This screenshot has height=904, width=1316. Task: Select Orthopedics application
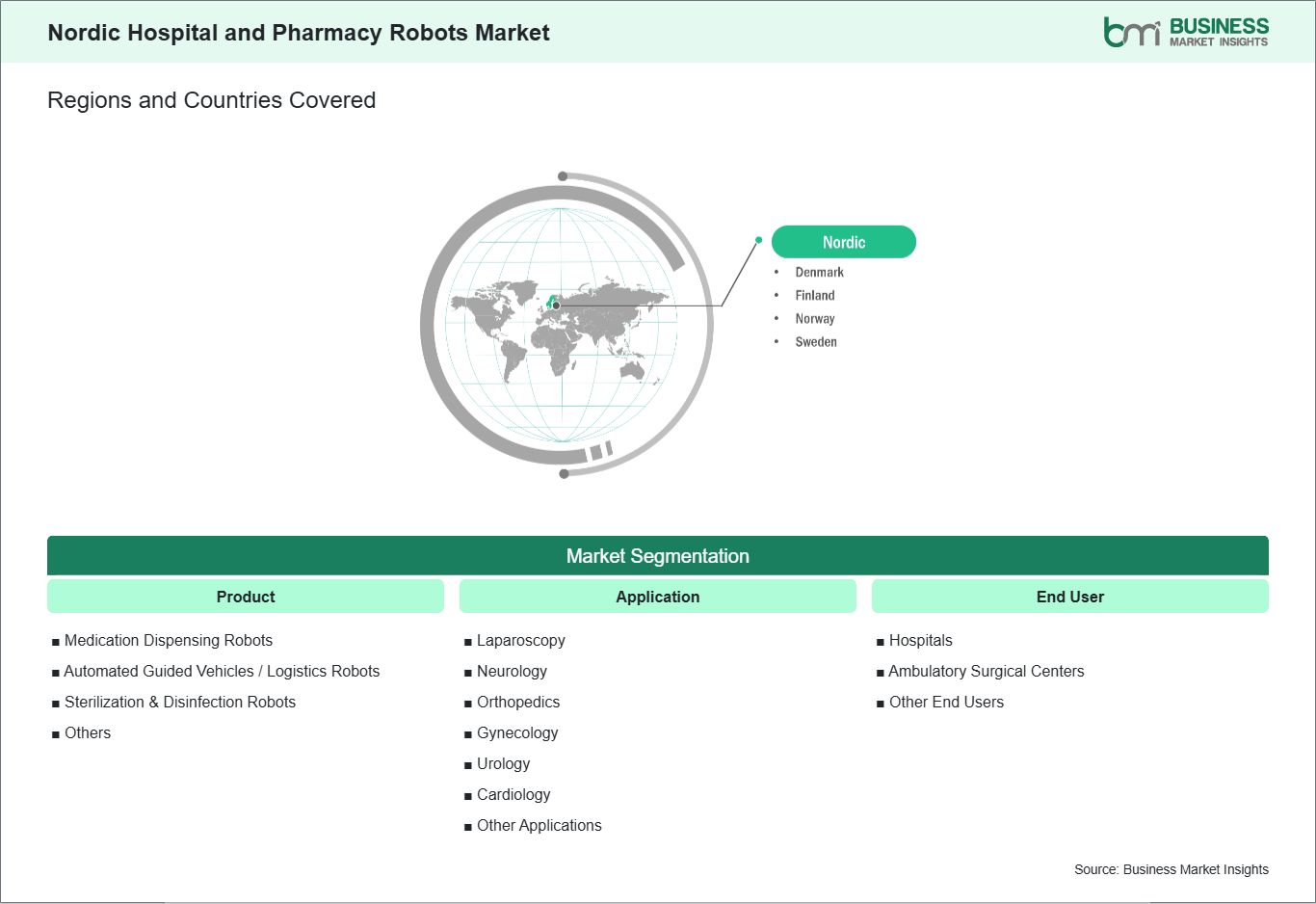[518, 703]
